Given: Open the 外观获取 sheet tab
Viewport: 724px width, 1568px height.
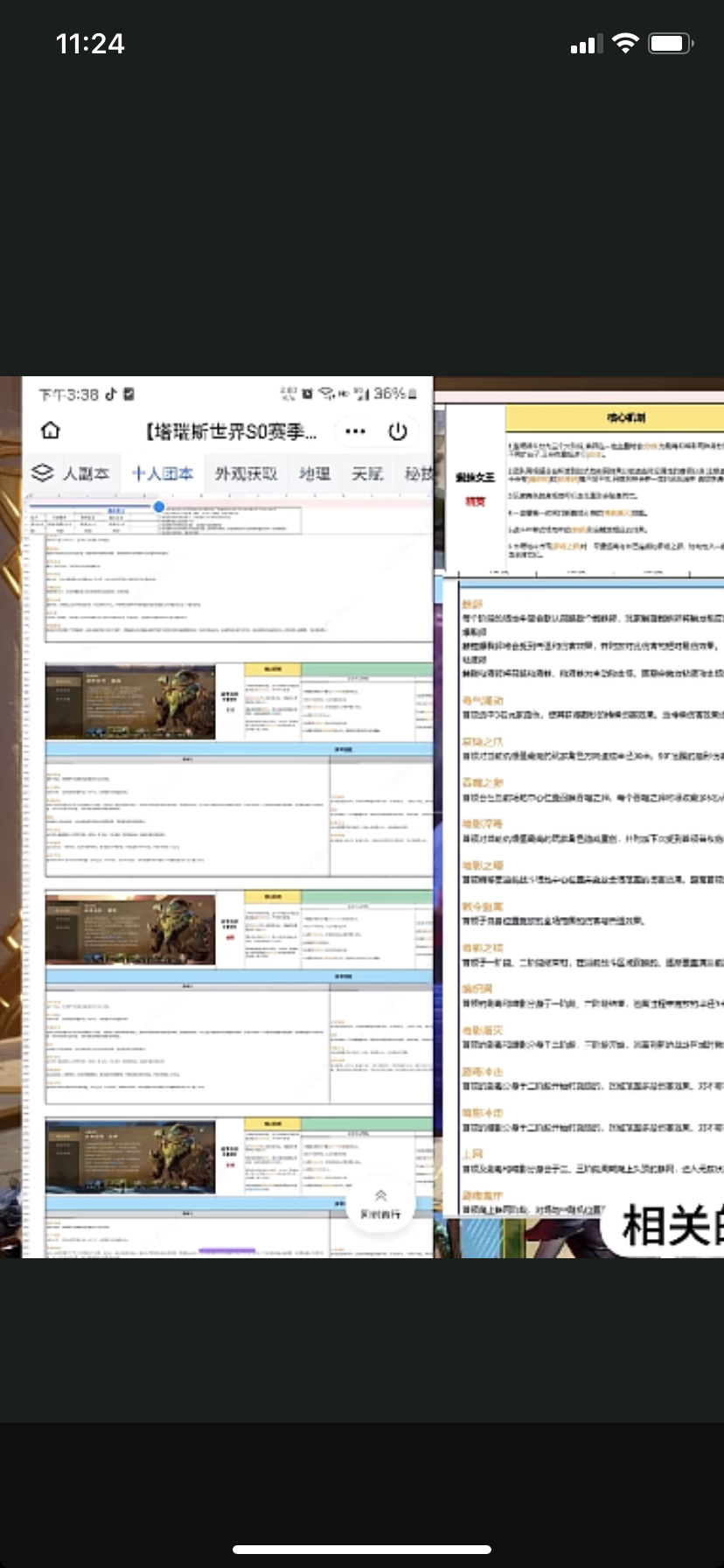Looking at the screenshot, I should pyautogui.click(x=246, y=473).
